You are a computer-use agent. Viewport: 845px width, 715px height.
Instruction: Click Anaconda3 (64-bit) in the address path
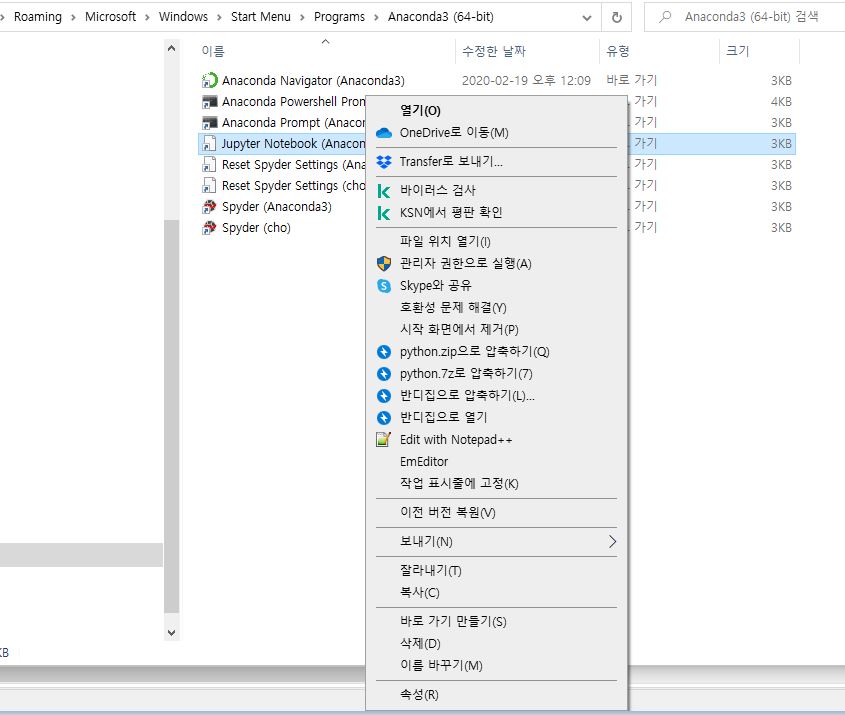(441, 17)
